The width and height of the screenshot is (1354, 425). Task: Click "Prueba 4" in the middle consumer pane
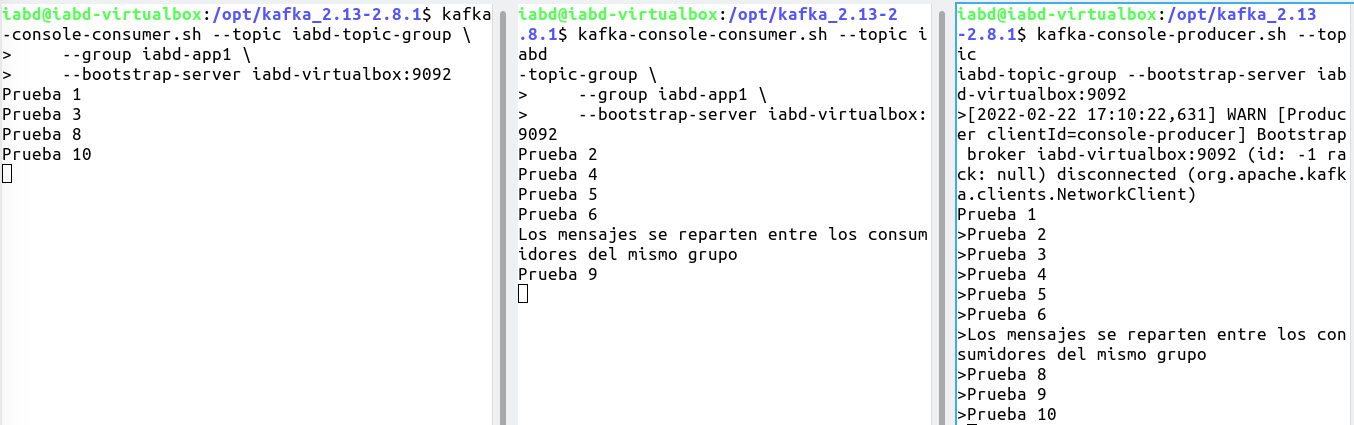click(557, 174)
